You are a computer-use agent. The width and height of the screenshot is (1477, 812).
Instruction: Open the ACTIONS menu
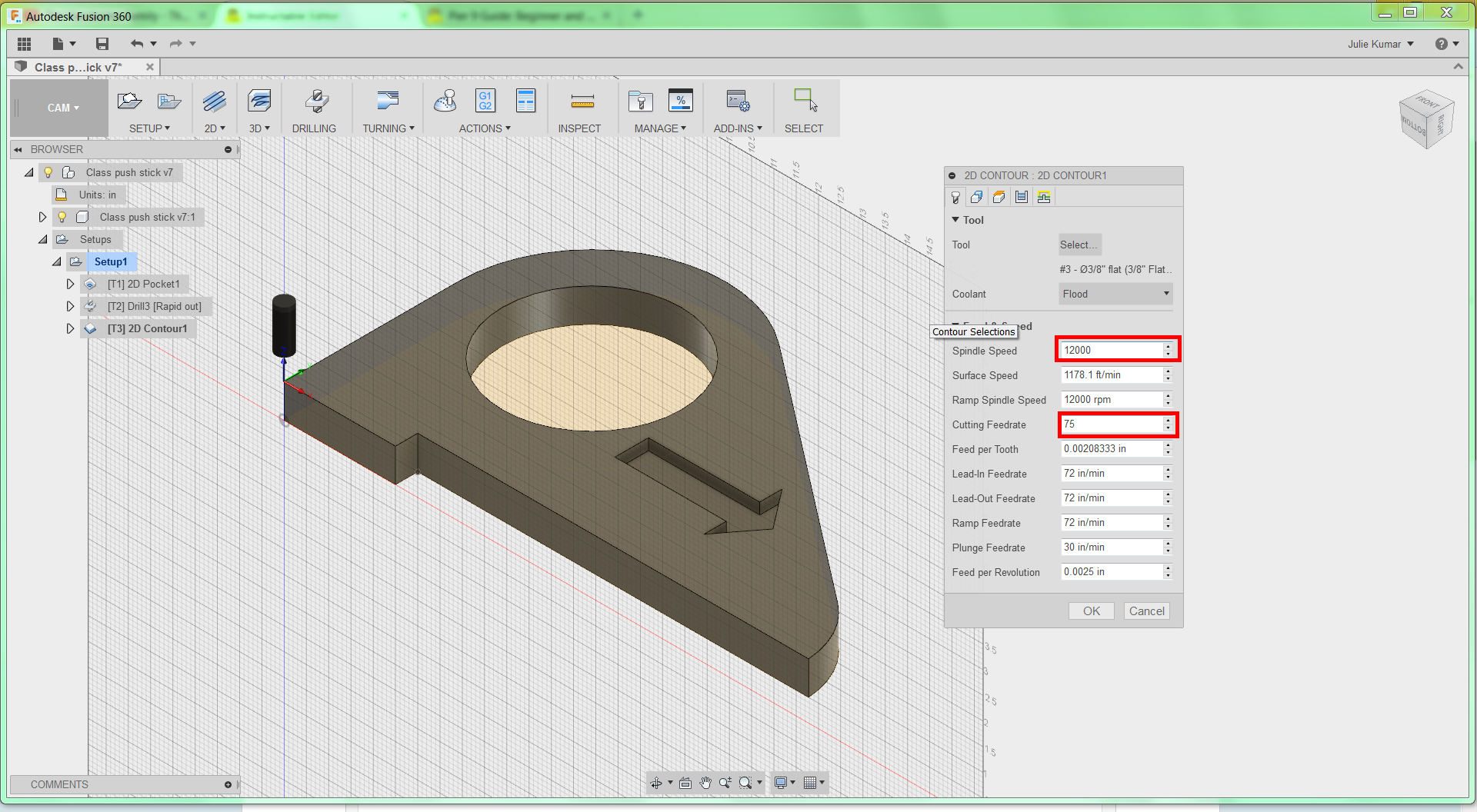coord(485,128)
